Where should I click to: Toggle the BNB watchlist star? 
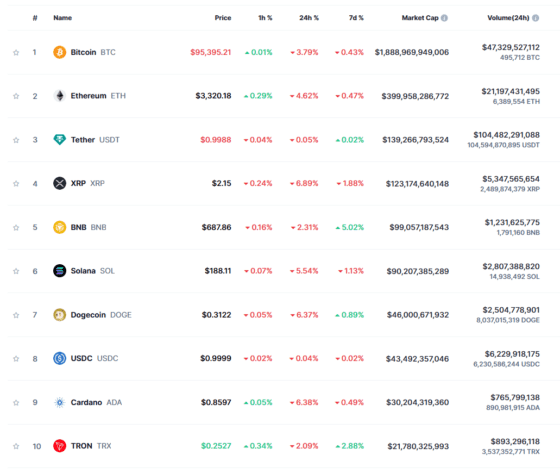(x=16, y=228)
